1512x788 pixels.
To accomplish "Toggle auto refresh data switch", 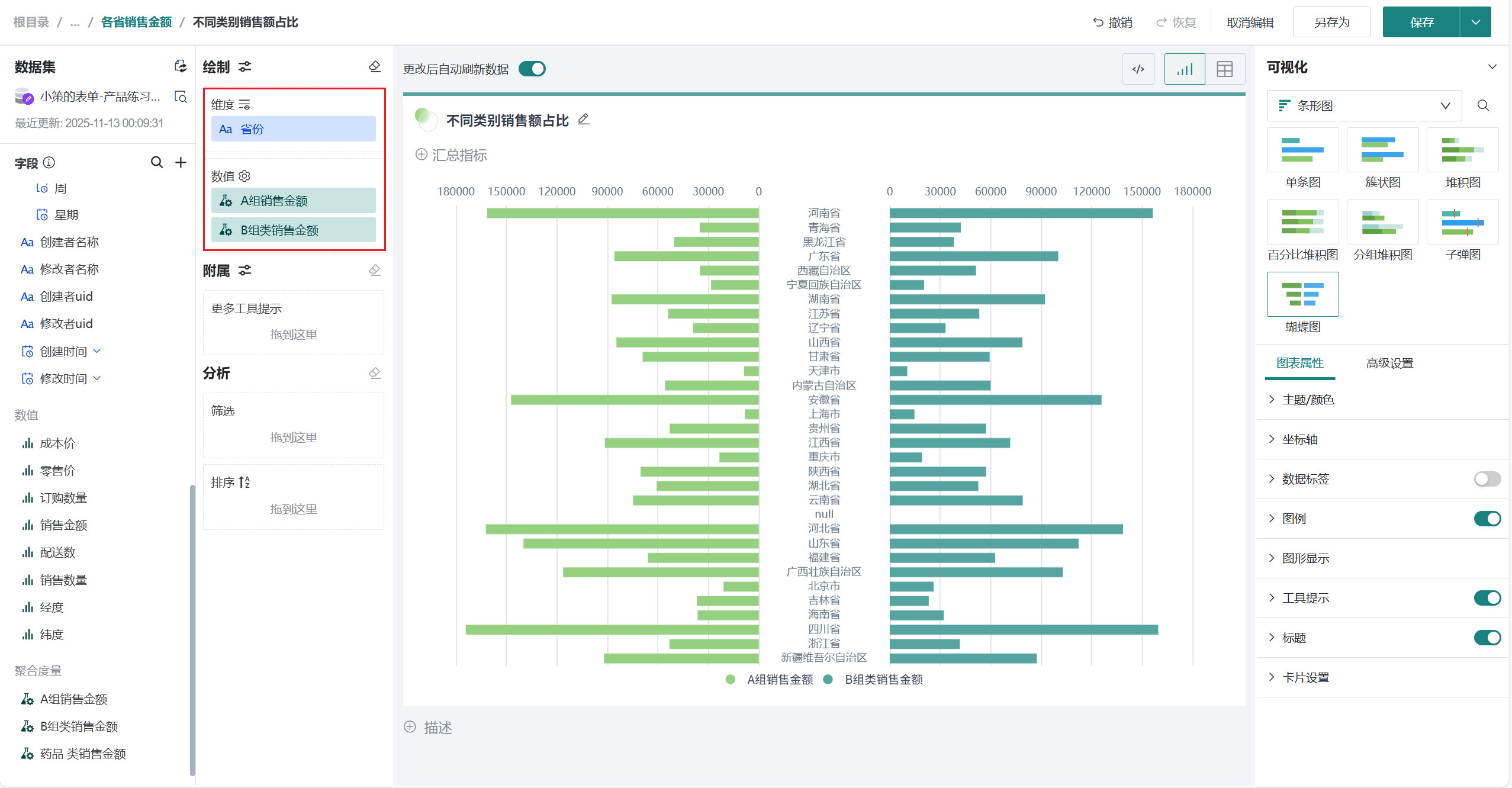I will (x=532, y=69).
